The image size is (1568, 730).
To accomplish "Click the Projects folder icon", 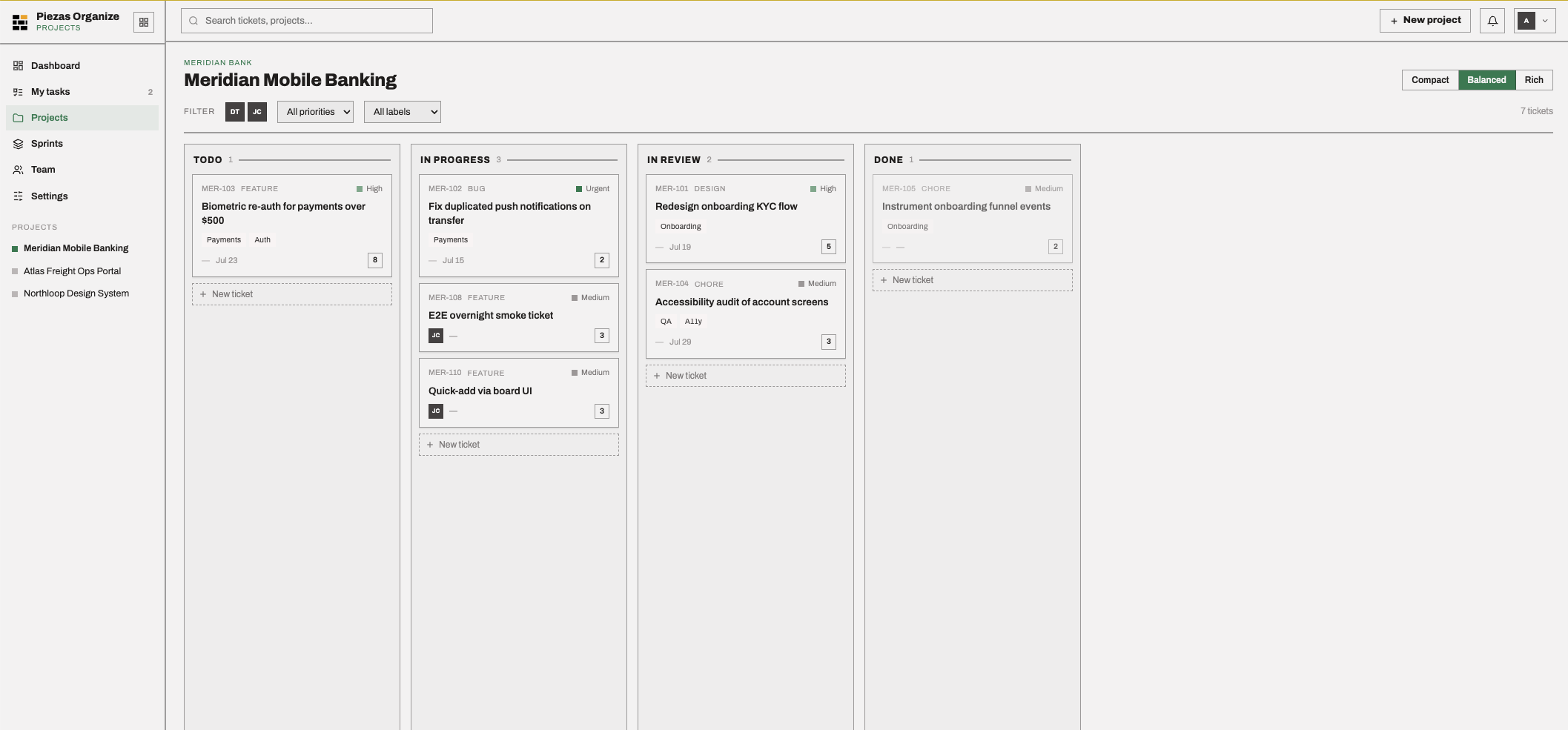I will coord(19,118).
